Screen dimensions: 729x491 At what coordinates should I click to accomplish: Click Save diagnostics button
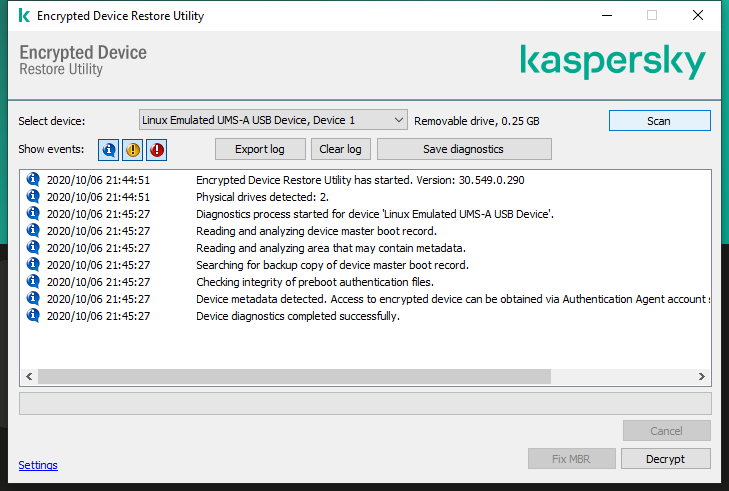(463, 149)
